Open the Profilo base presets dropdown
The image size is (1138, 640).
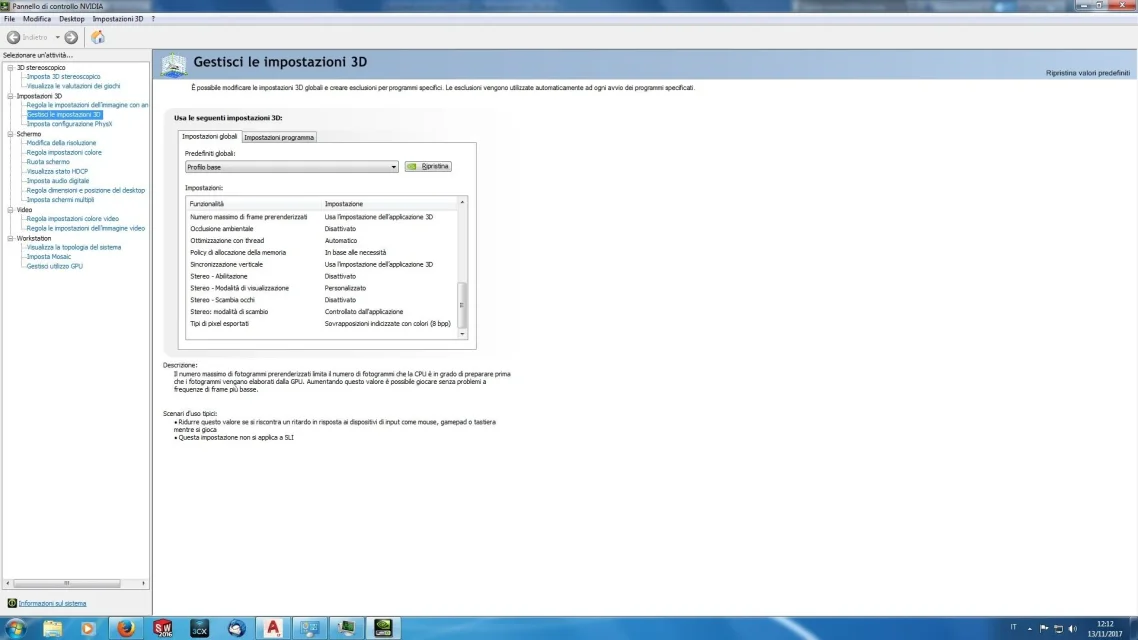[x=292, y=167]
